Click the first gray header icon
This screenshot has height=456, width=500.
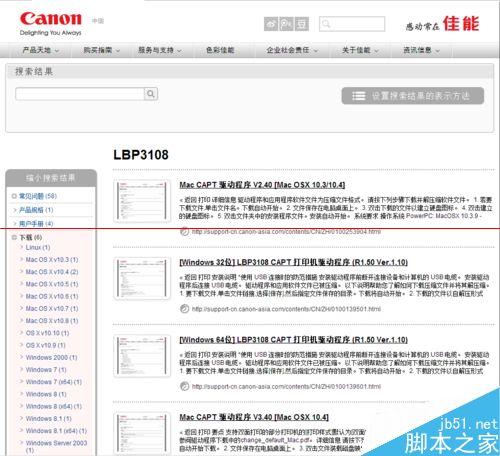(271, 24)
